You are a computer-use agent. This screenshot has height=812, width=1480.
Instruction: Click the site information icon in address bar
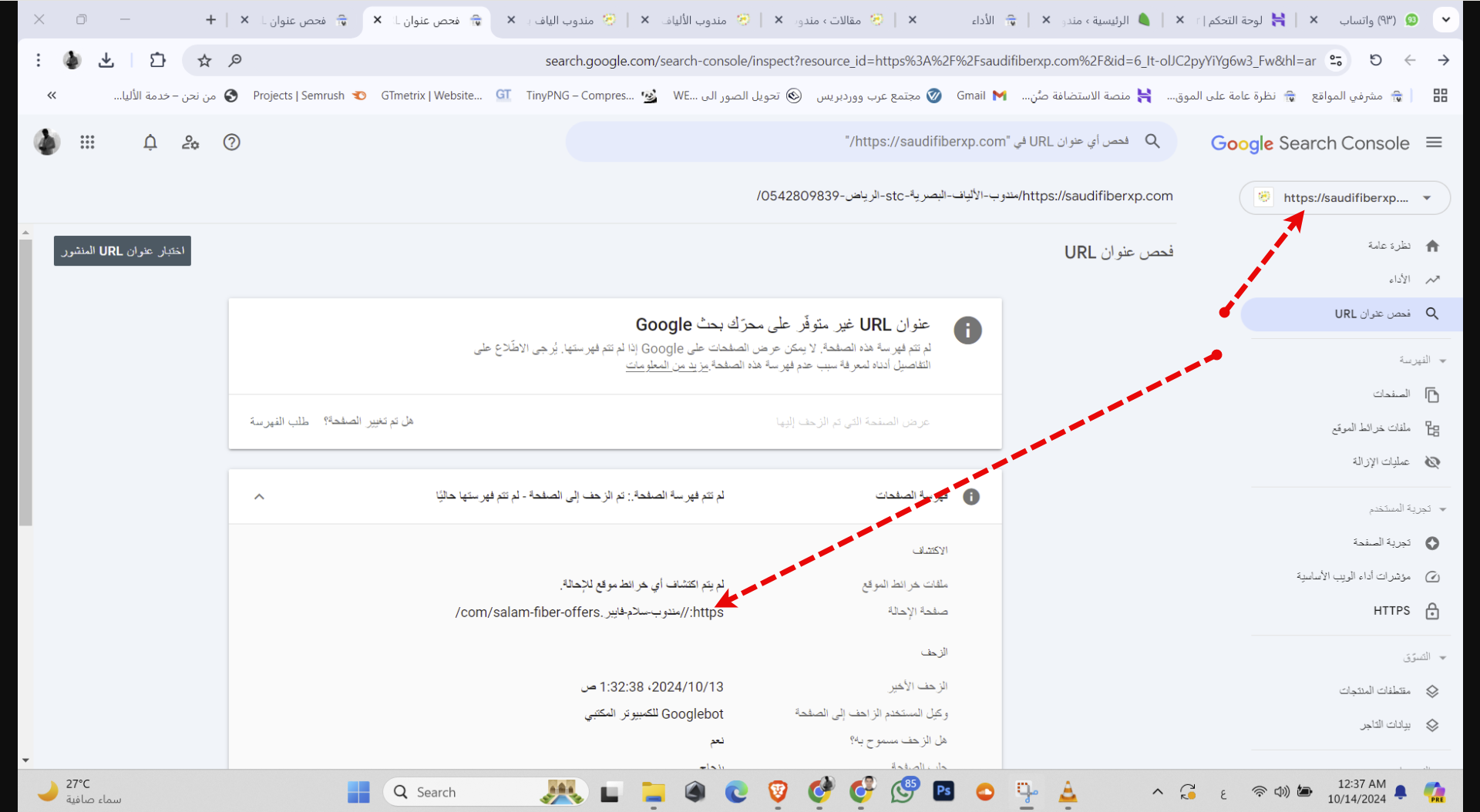click(x=1336, y=60)
